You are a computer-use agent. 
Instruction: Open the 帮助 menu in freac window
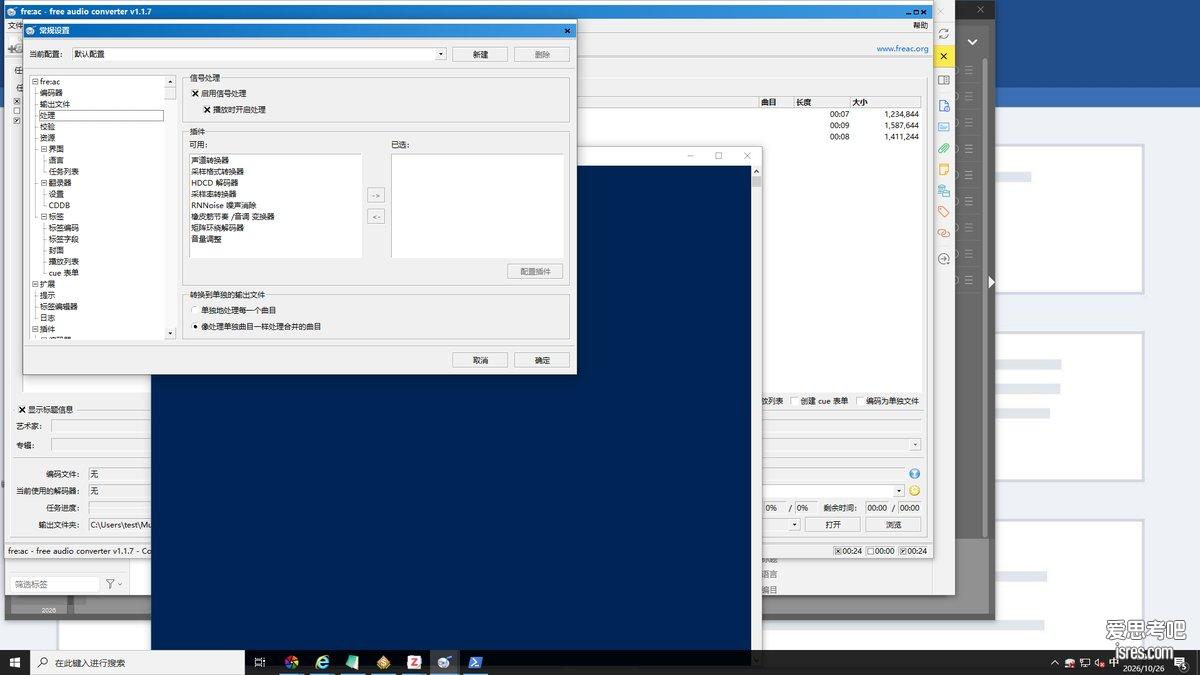[920, 25]
